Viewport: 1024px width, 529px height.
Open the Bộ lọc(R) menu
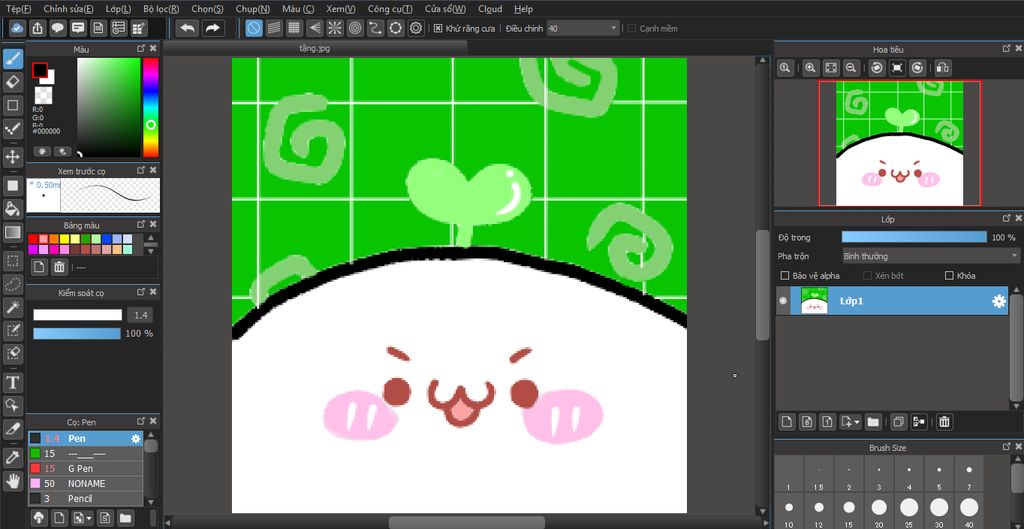coord(161,9)
